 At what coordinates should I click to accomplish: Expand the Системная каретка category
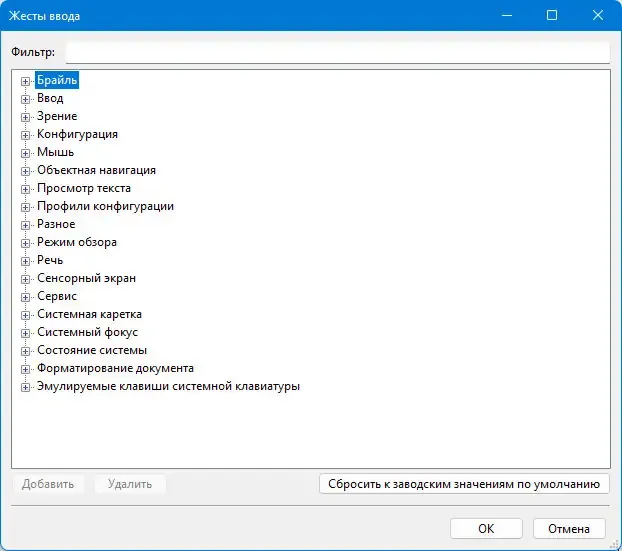25,315
